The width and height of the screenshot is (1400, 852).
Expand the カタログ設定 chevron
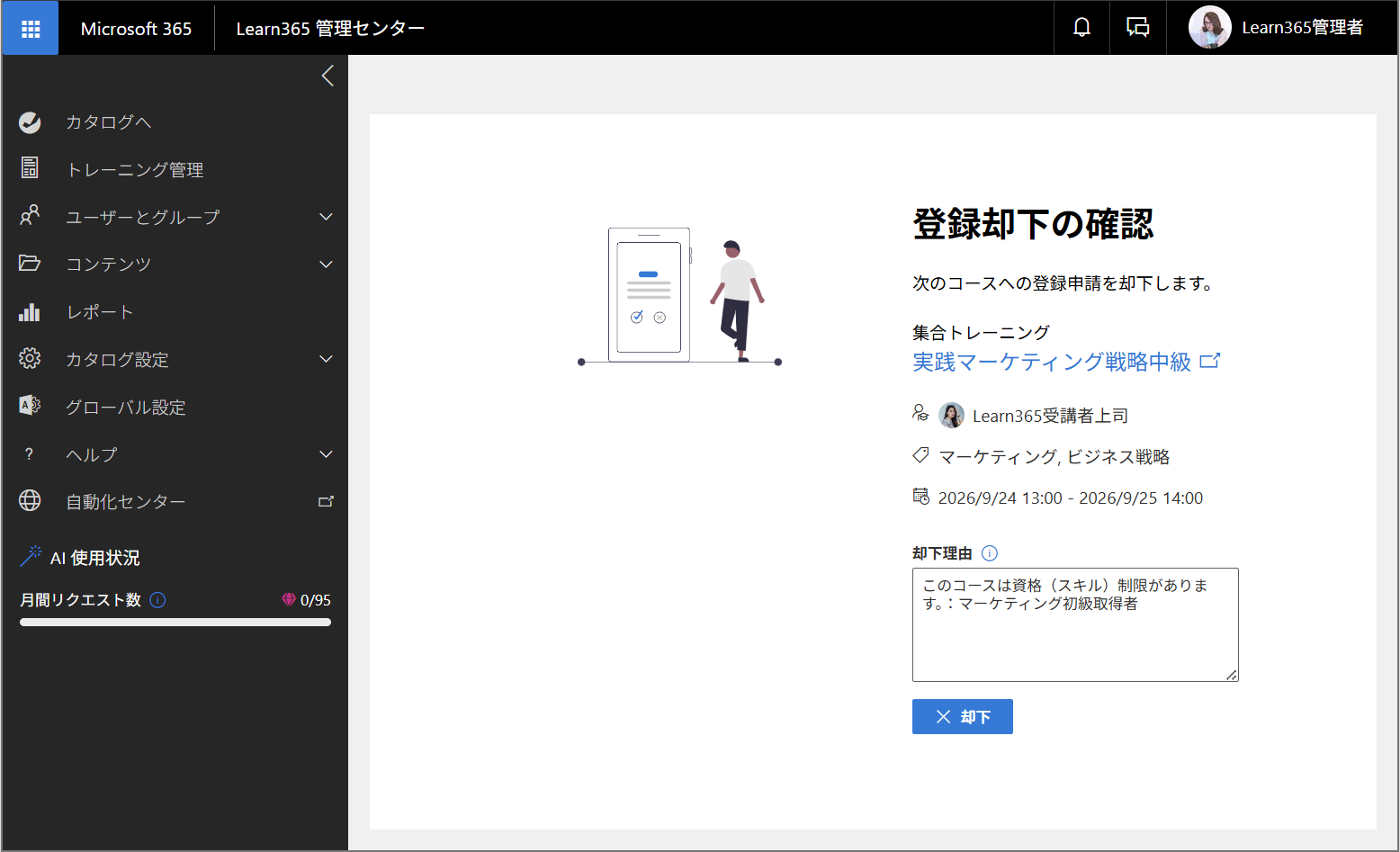327,359
